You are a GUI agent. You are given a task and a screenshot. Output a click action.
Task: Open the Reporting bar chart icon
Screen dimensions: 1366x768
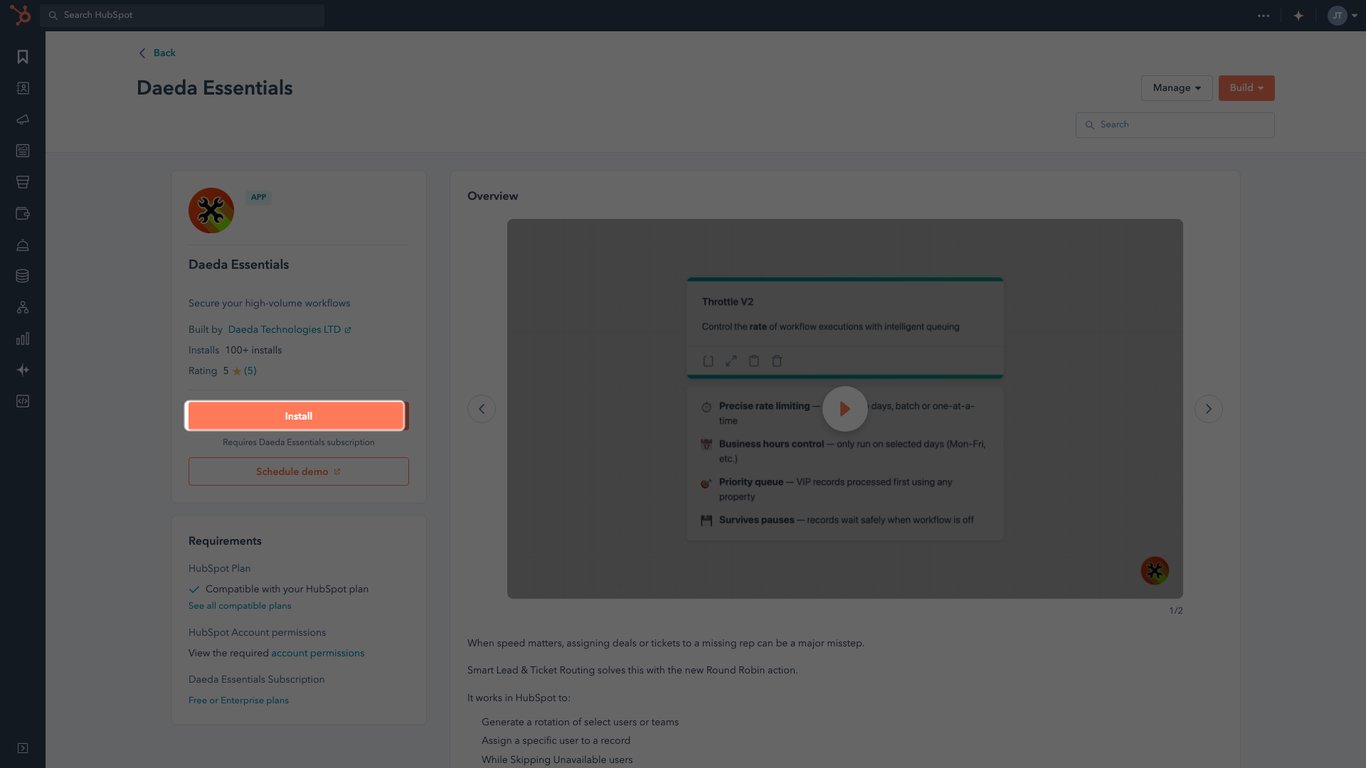pos(23,339)
